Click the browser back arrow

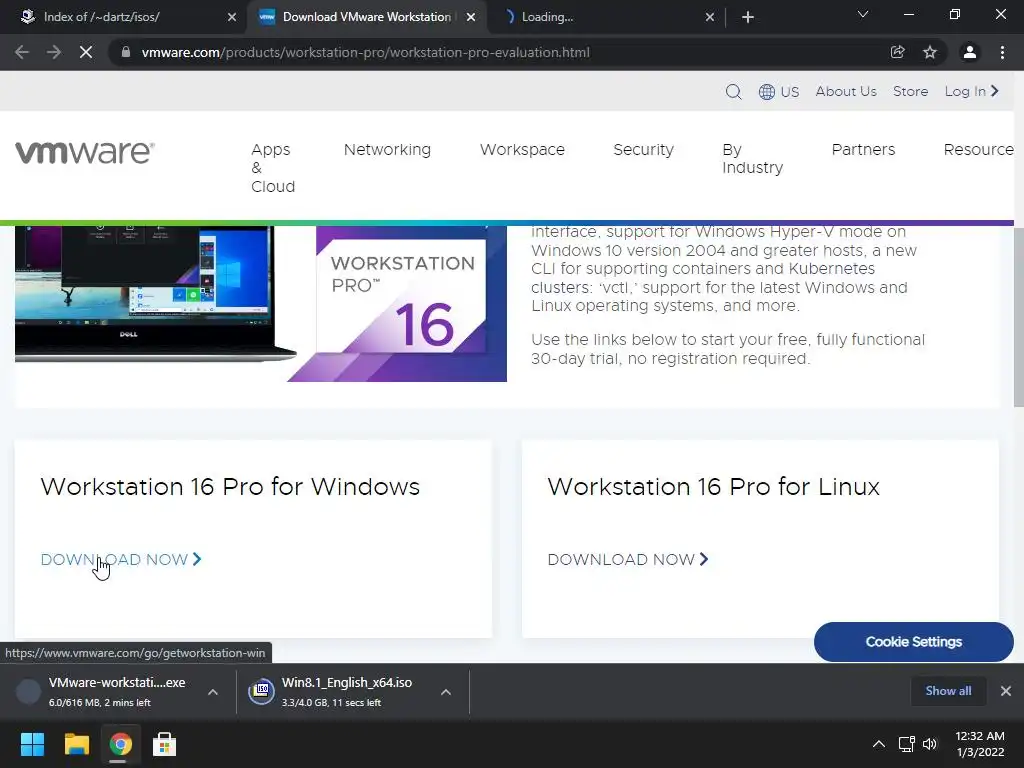[x=22, y=52]
